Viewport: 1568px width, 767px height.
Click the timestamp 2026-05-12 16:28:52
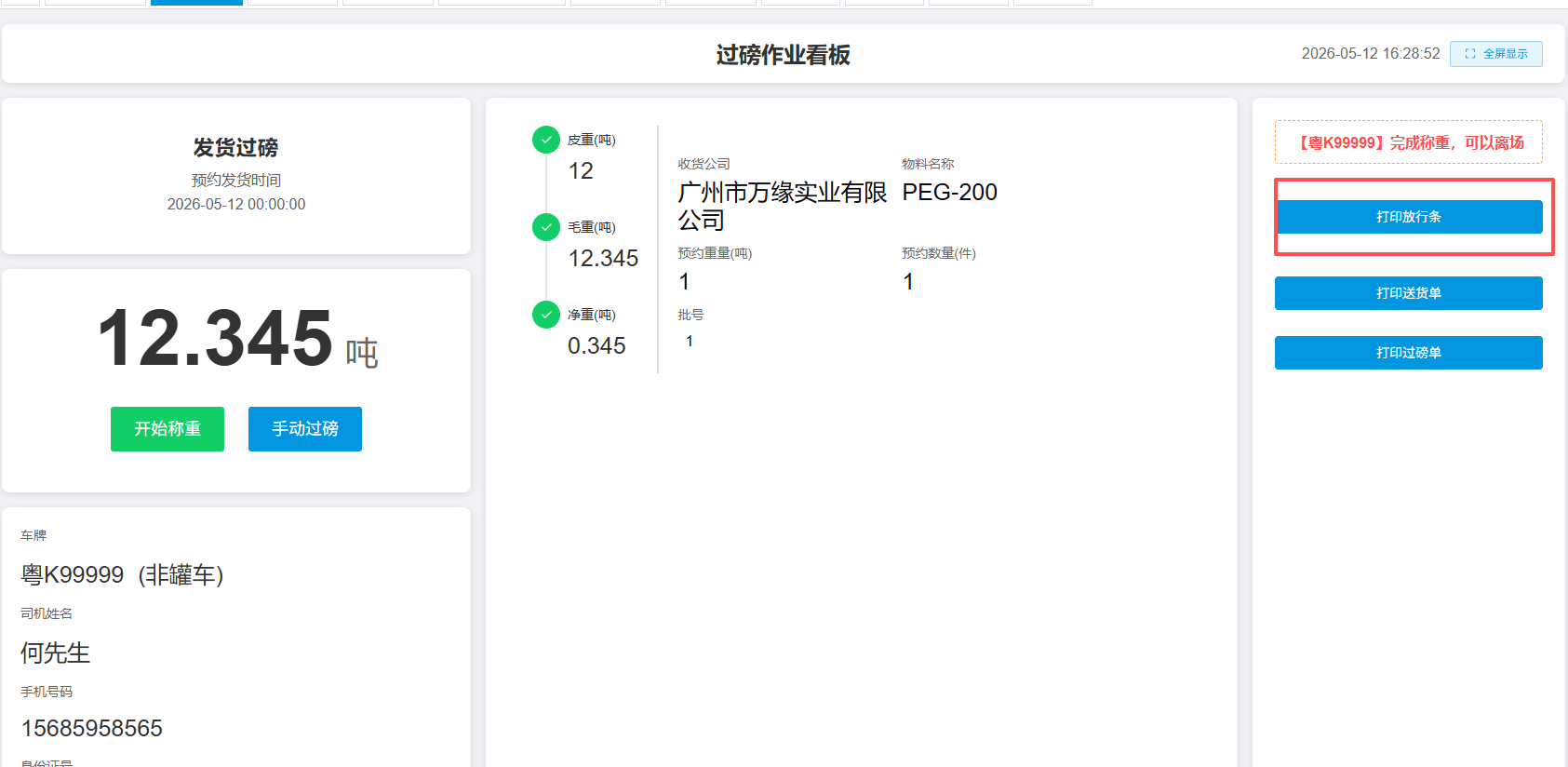(x=1371, y=54)
